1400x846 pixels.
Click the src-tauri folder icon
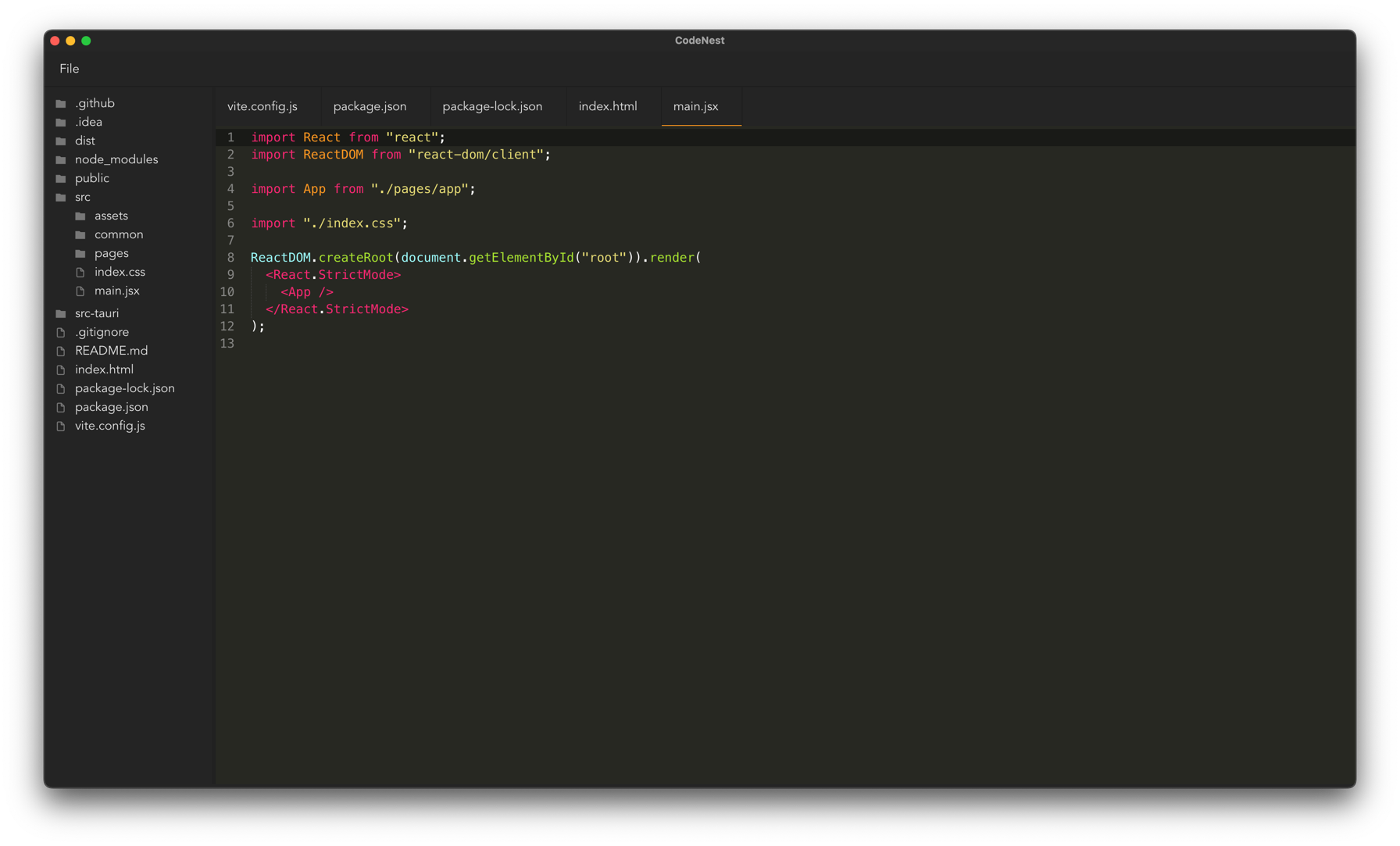(61, 313)
